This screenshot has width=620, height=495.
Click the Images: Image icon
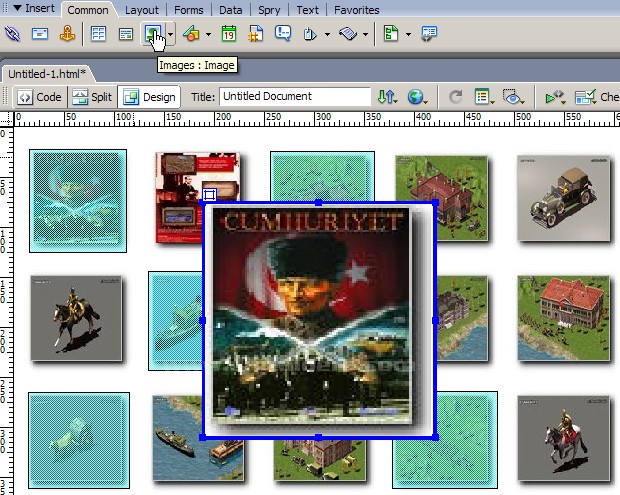[x=153, y=34]
